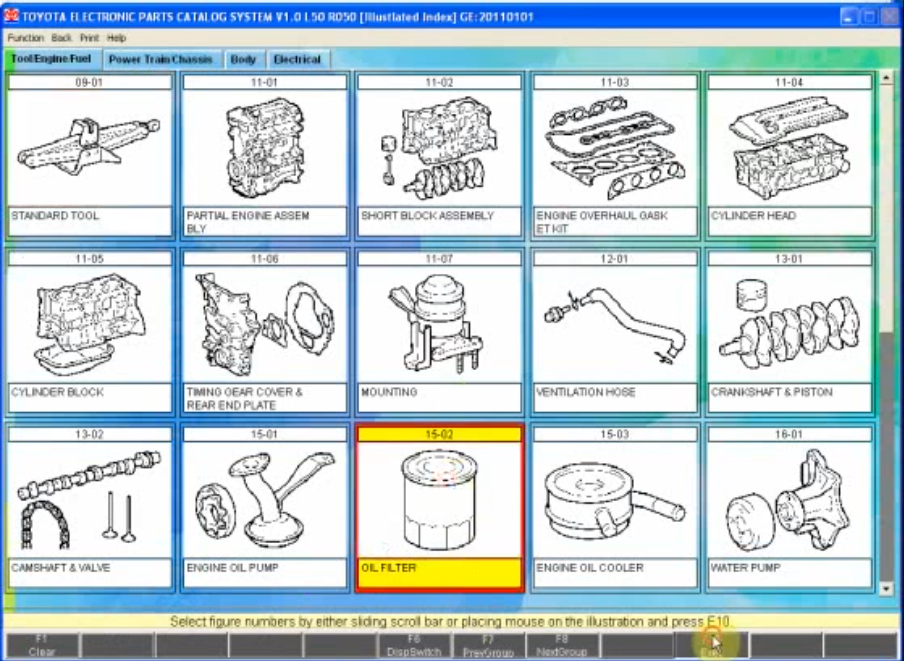
Task: Choose the 11-03 Engine Overhaul Gasket Kit figure
Action: [615, 156]
